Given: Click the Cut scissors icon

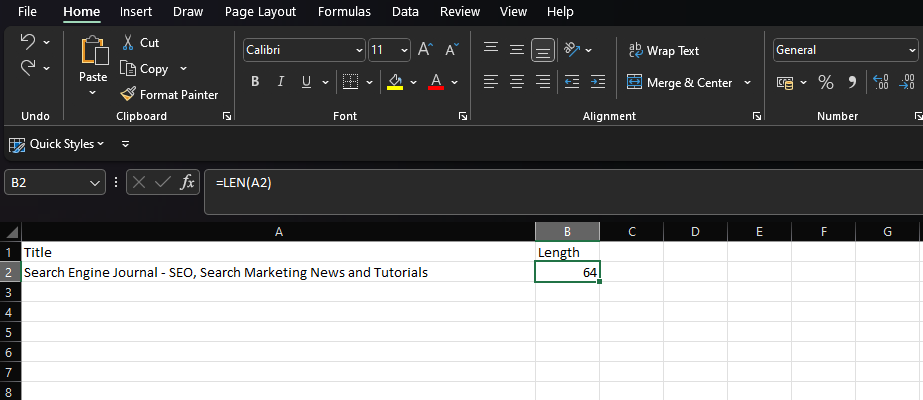Looking at the screenshot, I should (129, 43).
